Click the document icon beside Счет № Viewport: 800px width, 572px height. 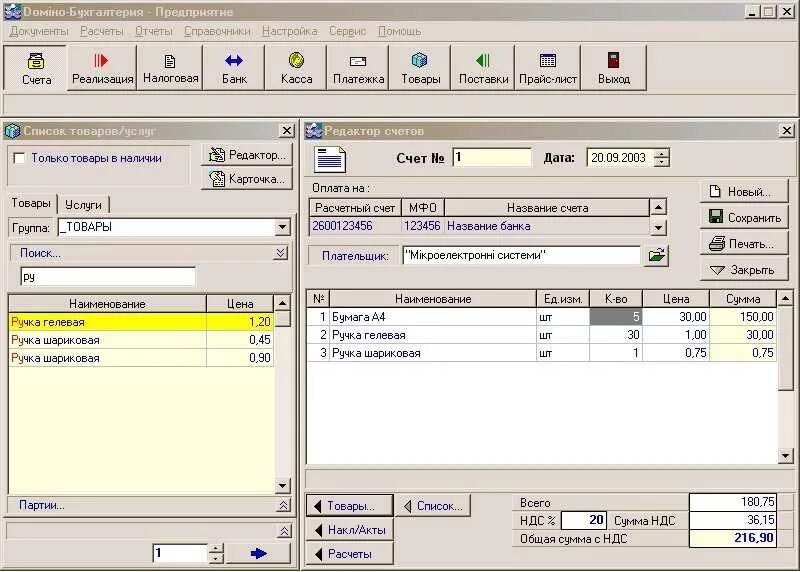[329, 159]
